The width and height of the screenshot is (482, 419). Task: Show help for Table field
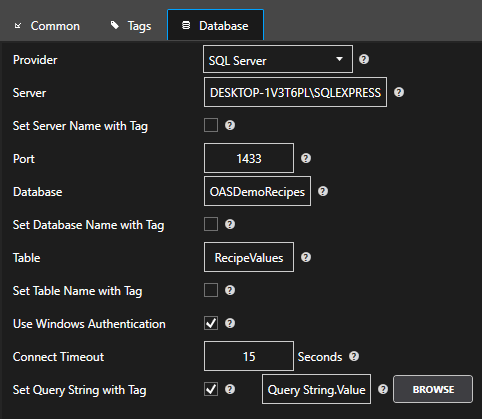click(306, 257)
